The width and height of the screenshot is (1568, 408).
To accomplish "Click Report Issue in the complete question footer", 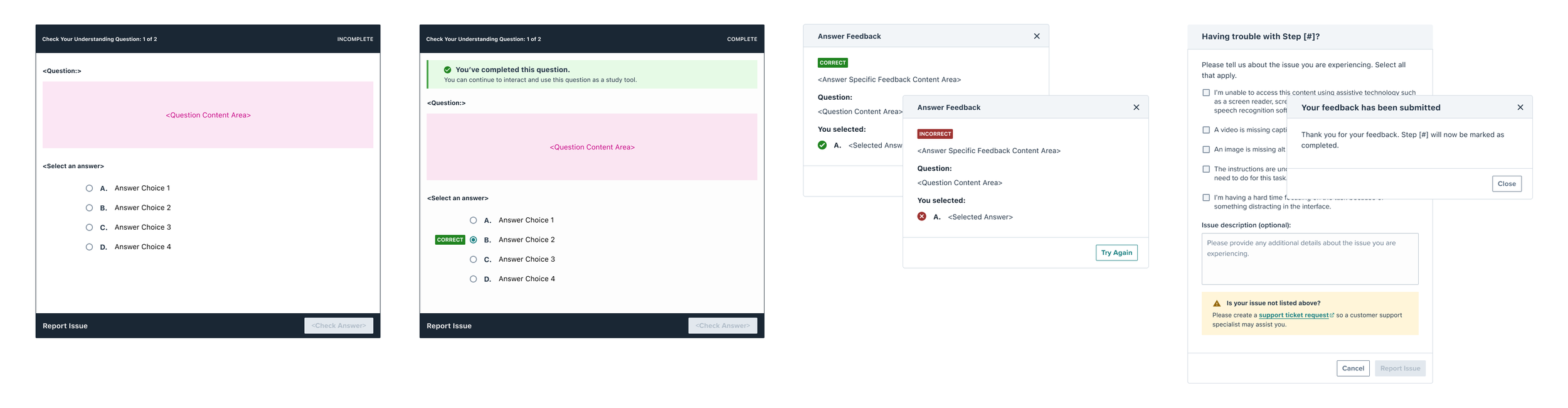I will click(x=449, y=326).
